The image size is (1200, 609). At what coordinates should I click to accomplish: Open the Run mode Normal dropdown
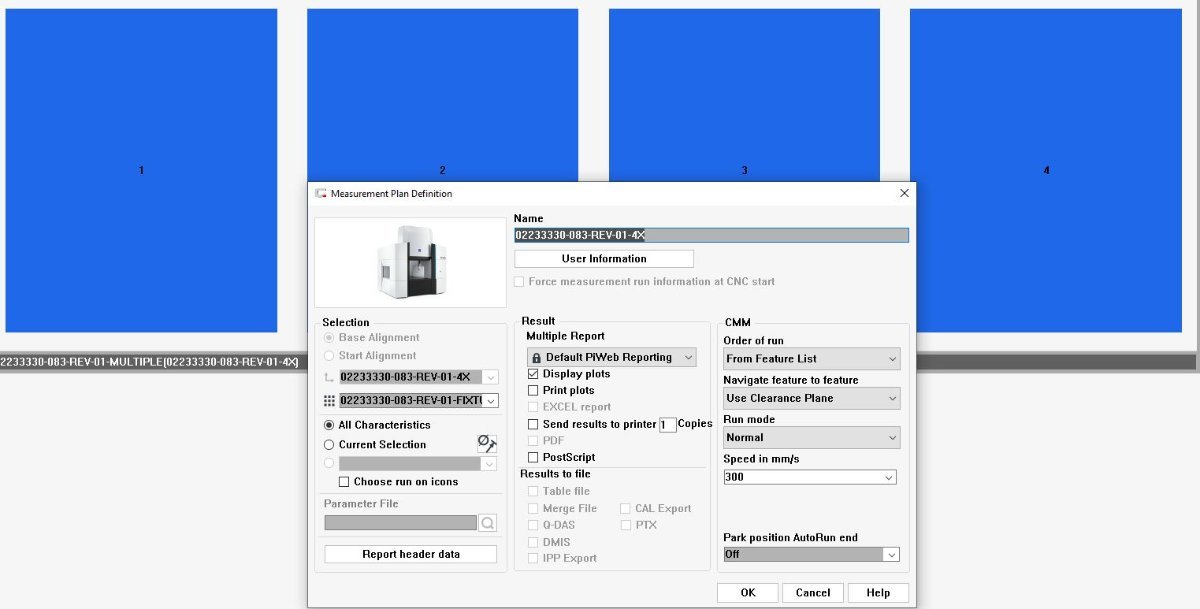click(811, 437)
